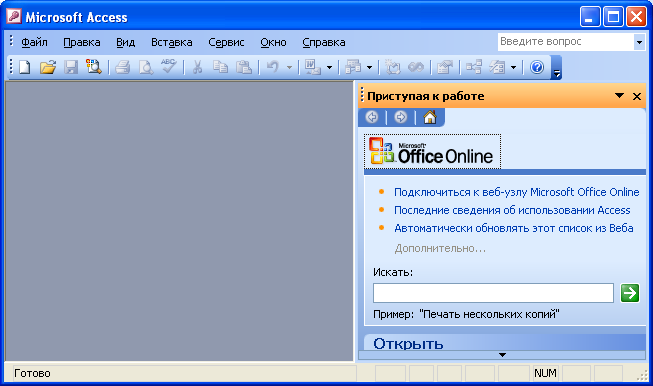
Task: Open the Файл menu
Action: point(34,42)
